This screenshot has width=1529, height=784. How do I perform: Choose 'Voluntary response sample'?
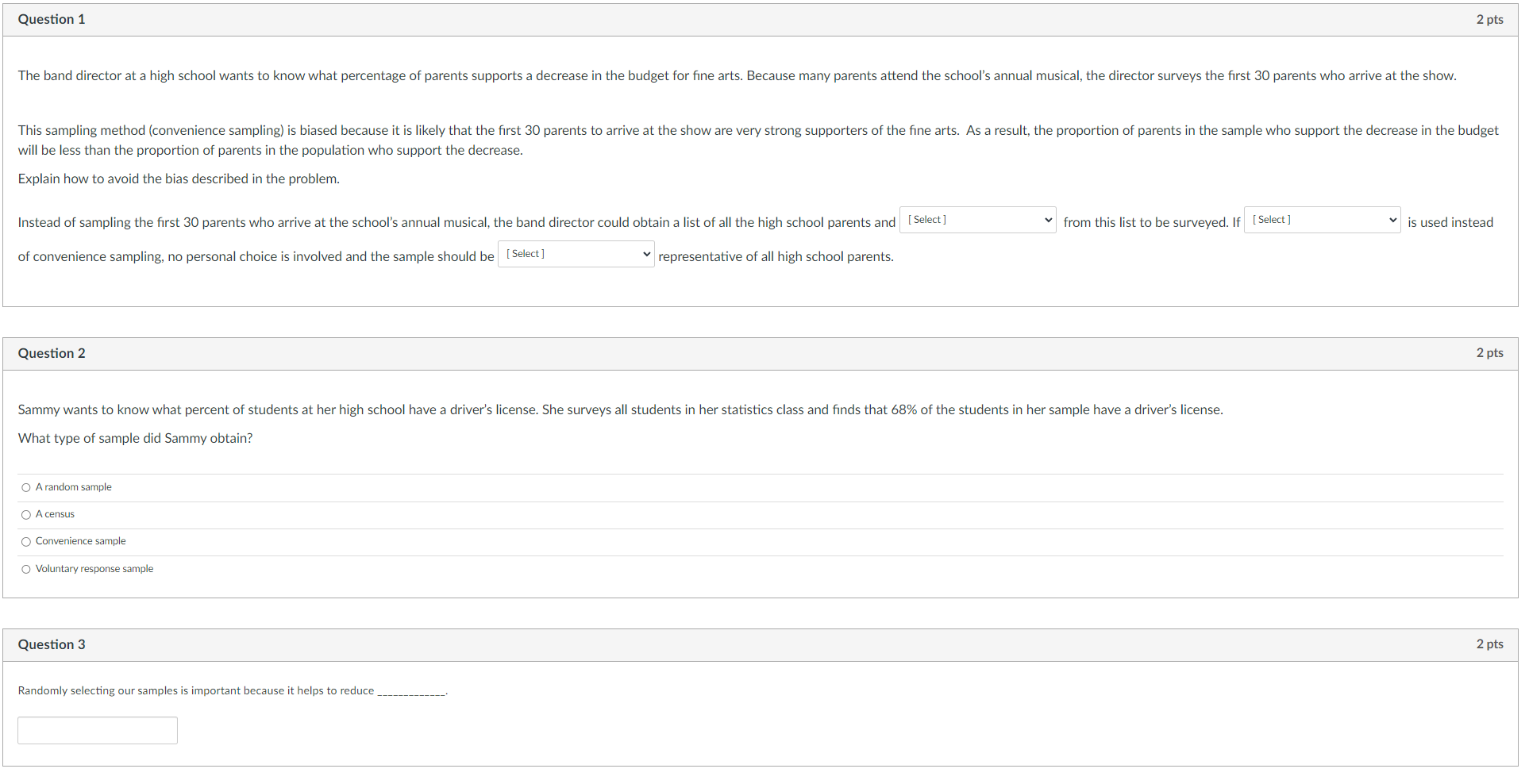click(x=25, y=569)
